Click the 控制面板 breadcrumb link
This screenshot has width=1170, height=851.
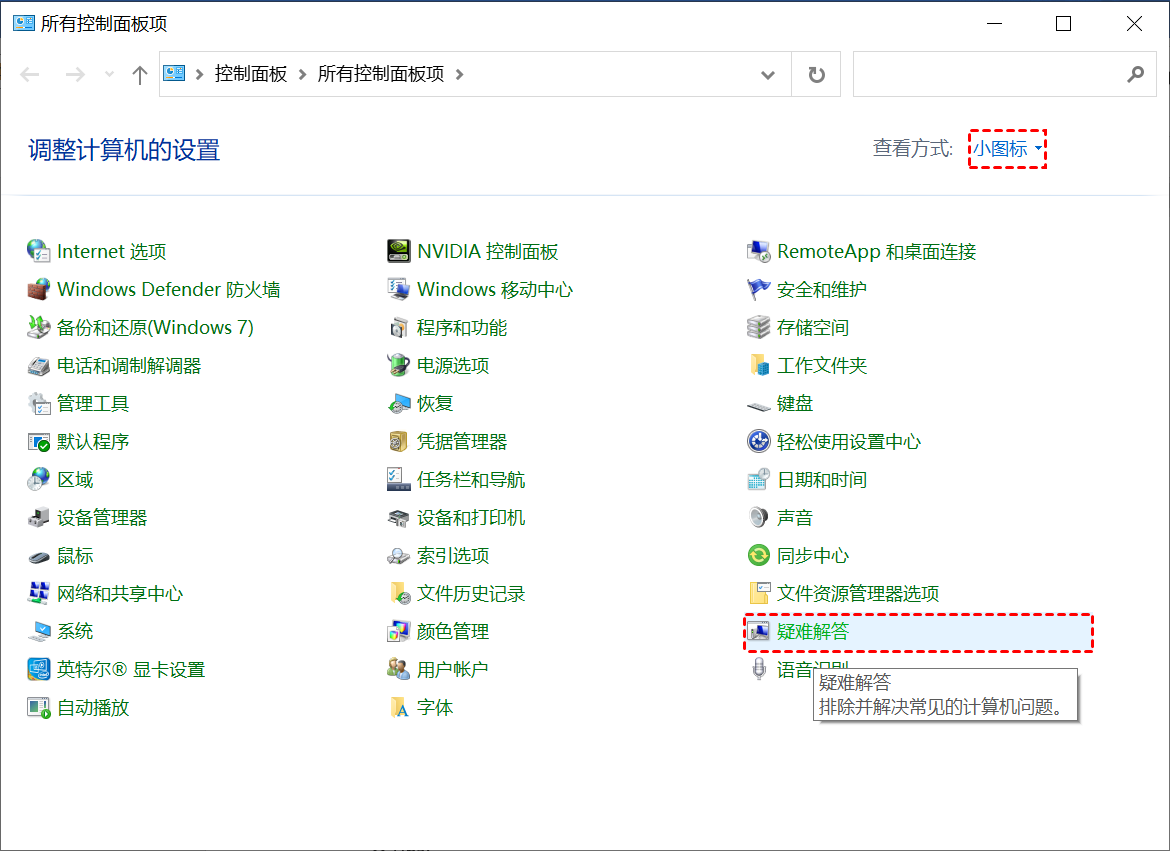pyautogui.click(x=251, y=75)
